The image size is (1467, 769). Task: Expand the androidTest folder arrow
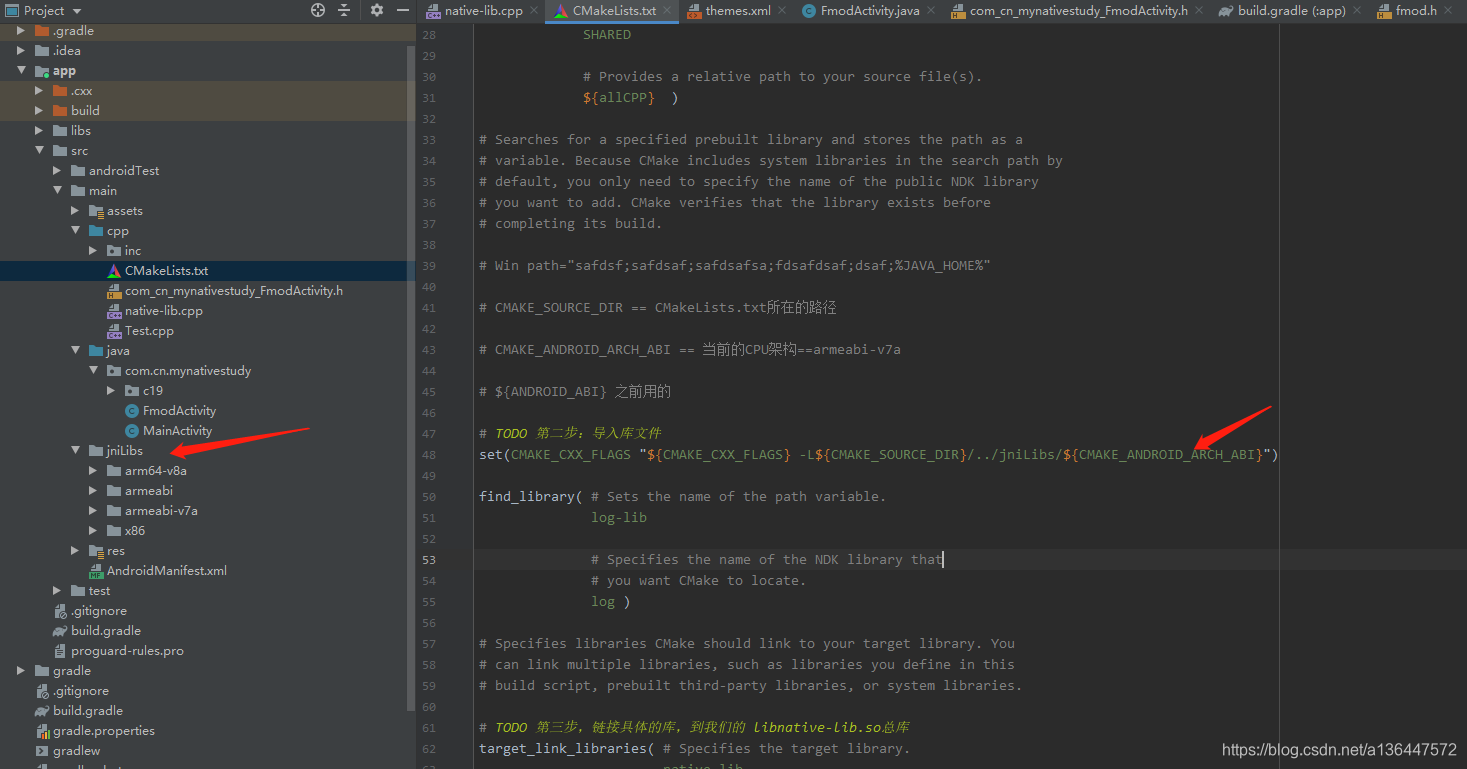click(57, 171)
